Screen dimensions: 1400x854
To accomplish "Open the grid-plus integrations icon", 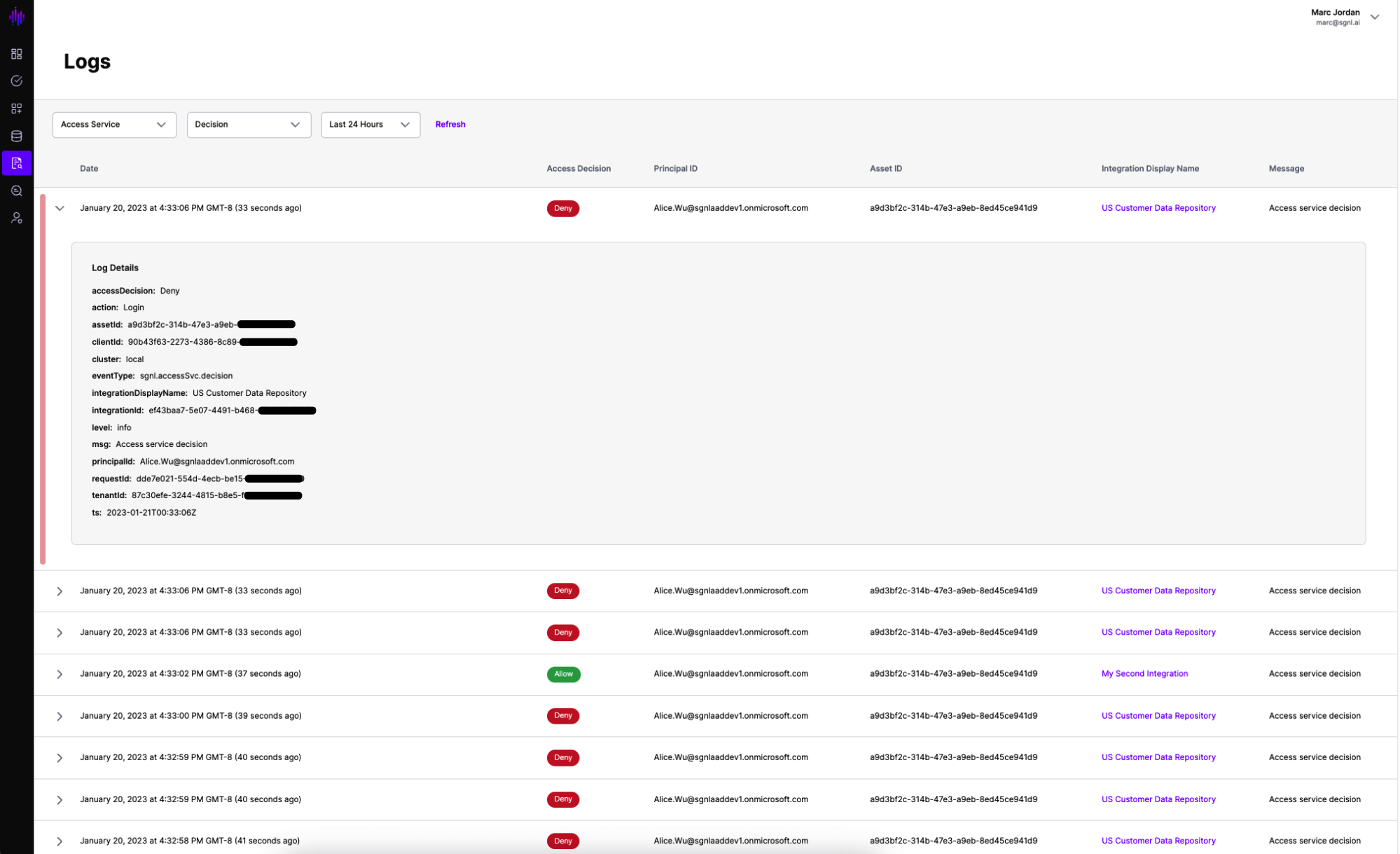I will click(x=17, y=109).
